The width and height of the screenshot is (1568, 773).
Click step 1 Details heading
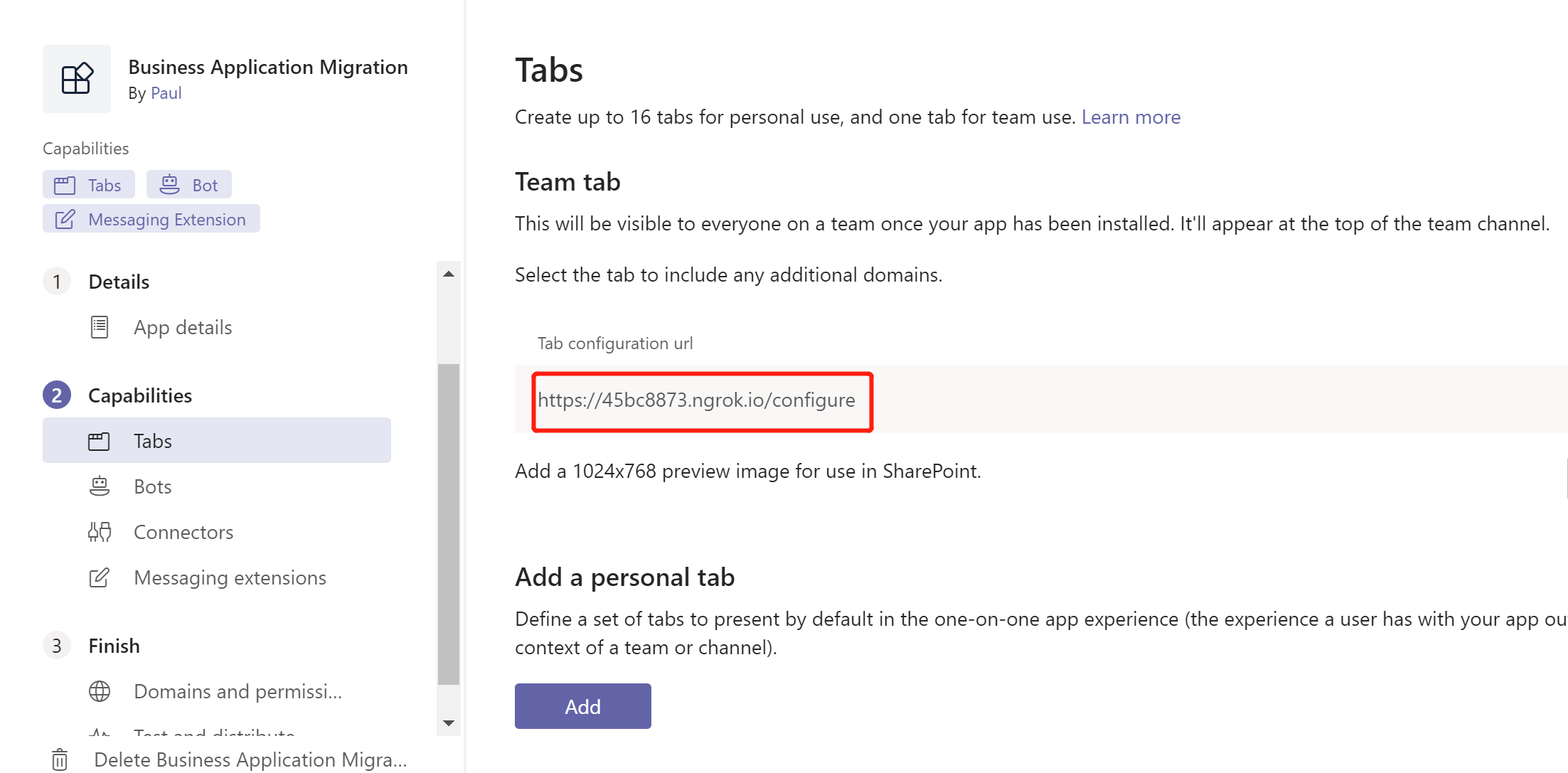pos(119,282)
